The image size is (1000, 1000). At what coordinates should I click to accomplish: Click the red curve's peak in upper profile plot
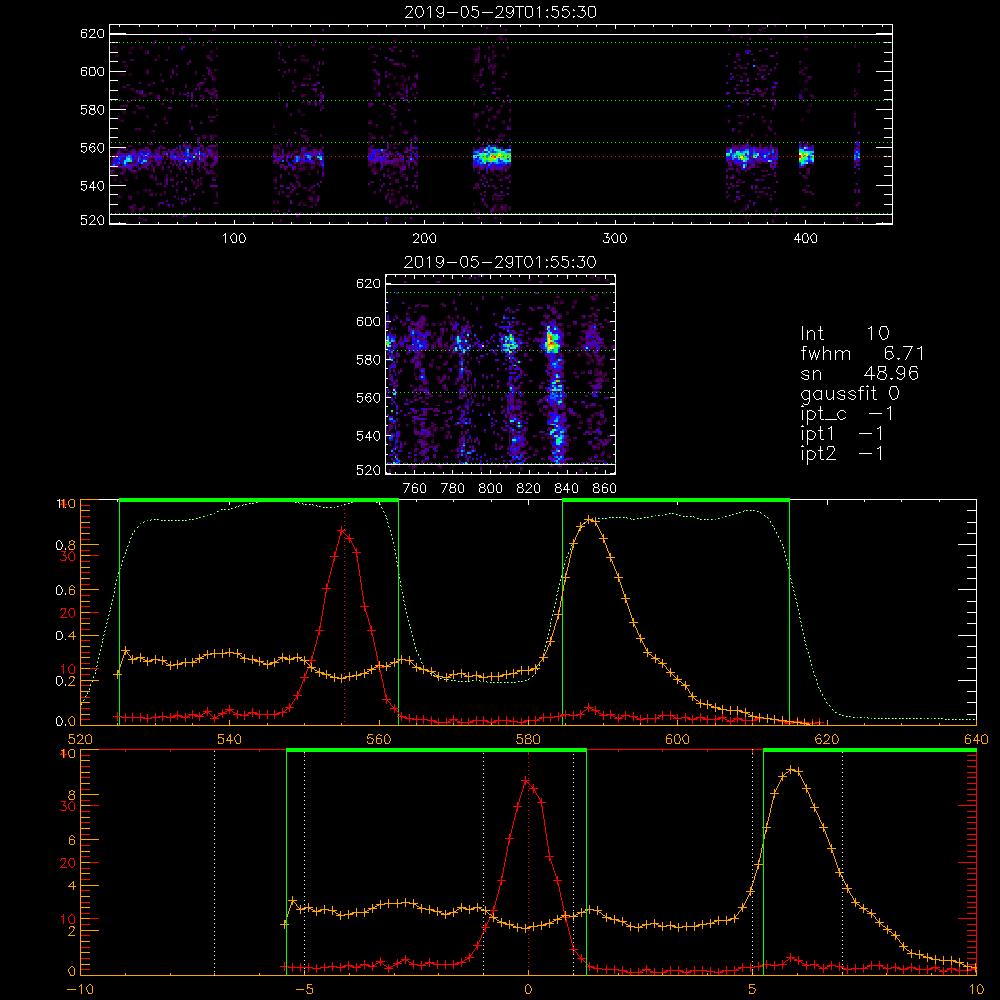point(342,530)
